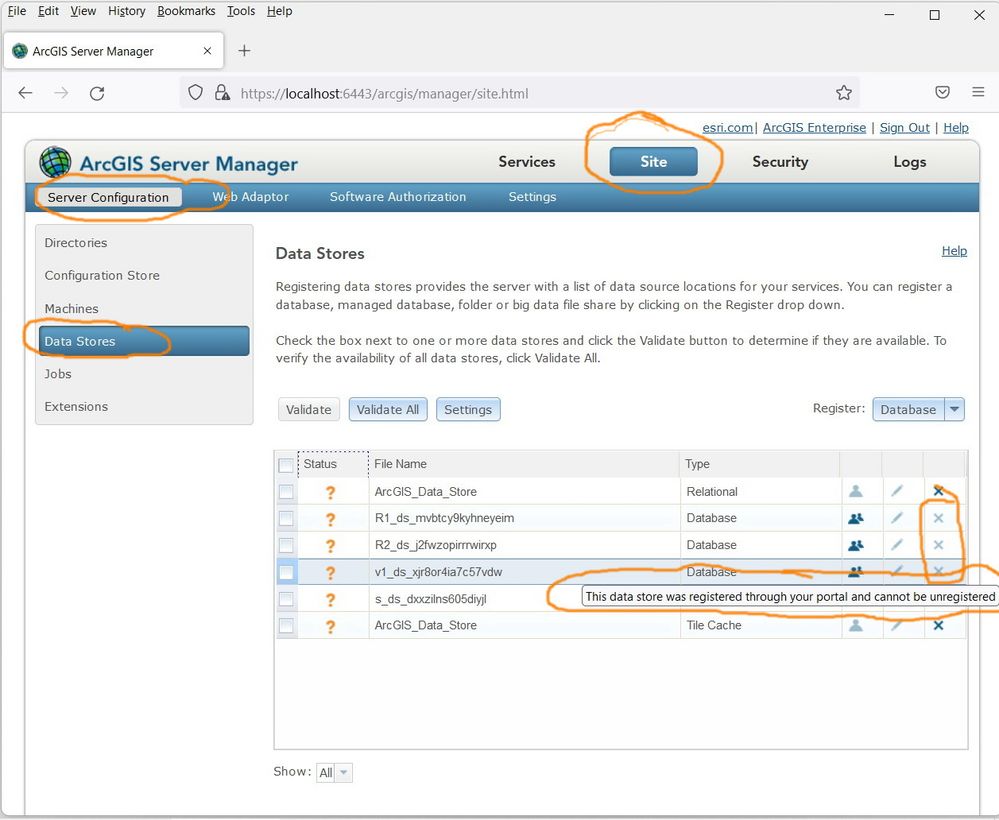Edit the Relational ArcGIS_Data_Store with pencil icon
This screenshot has width=999, height=820.
point(897,491)
